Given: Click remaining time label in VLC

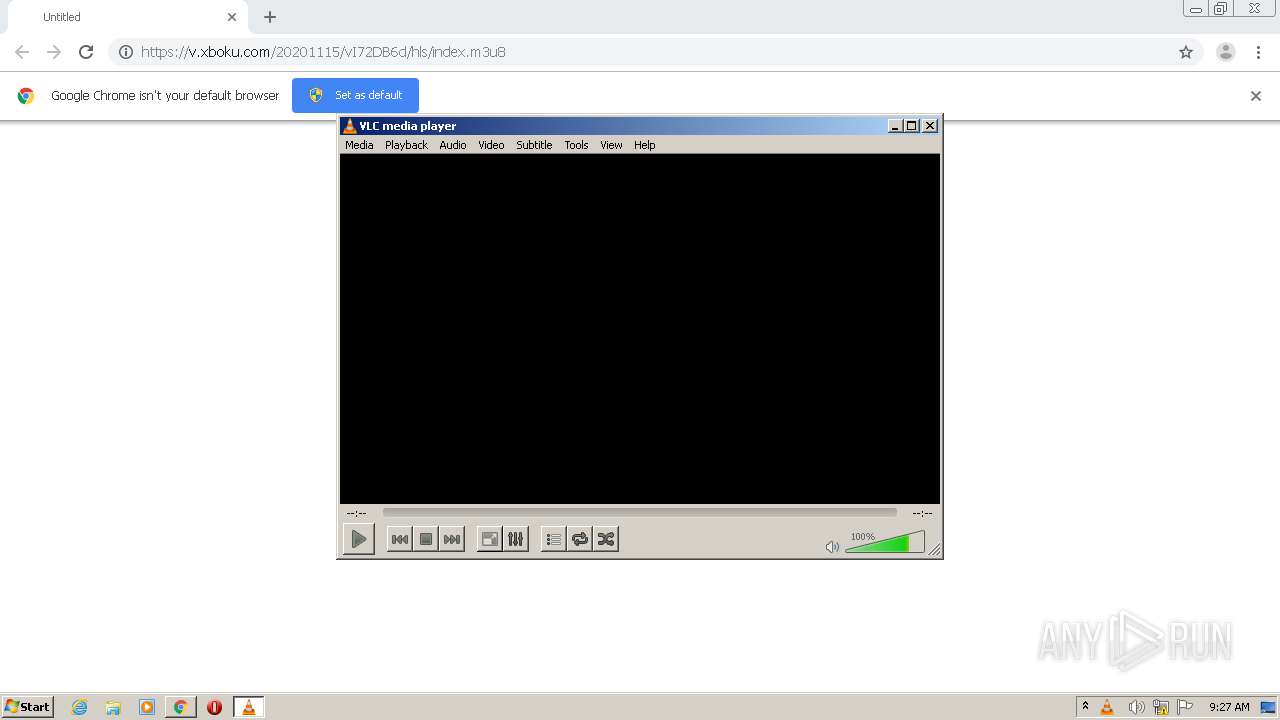Looking at the screenshot, I should [922, 513].
